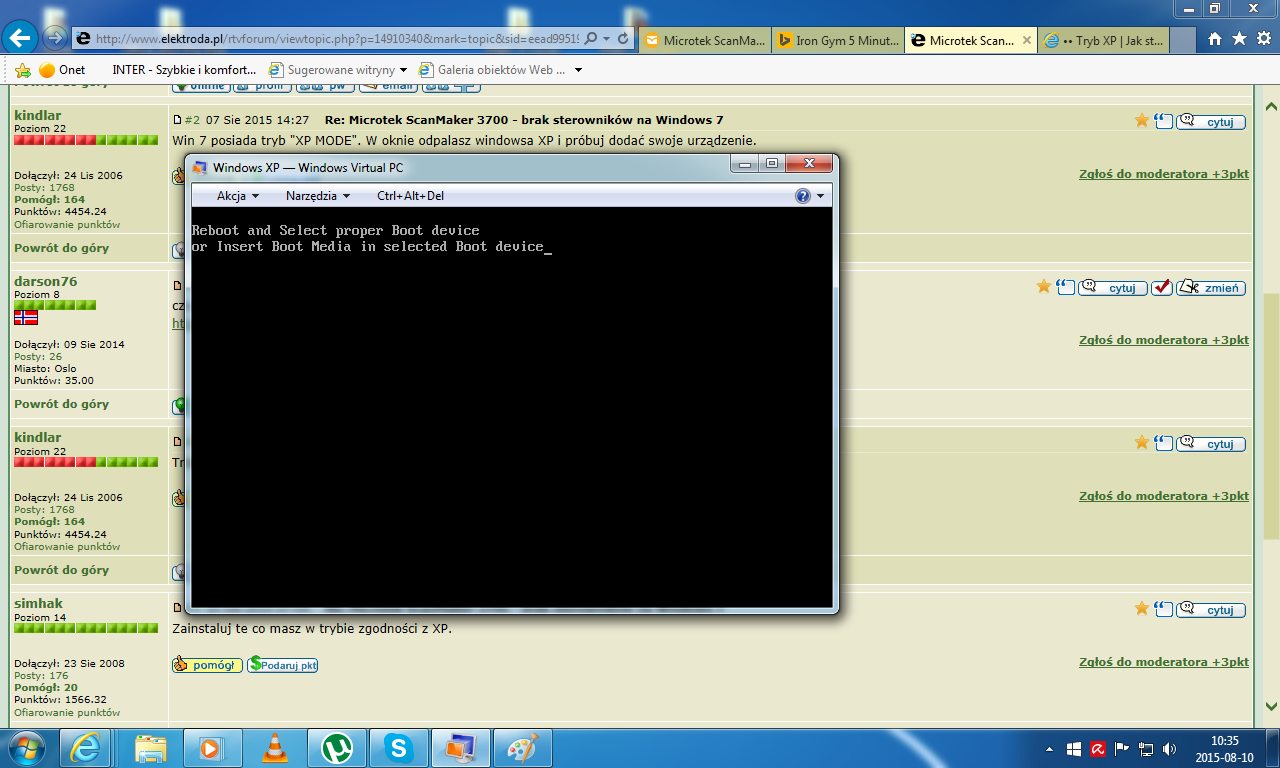Image resolution: width=1280 pixels, height=768 pixels.
Task: Open Paint from the taskbar
Action: click(522, 748)
